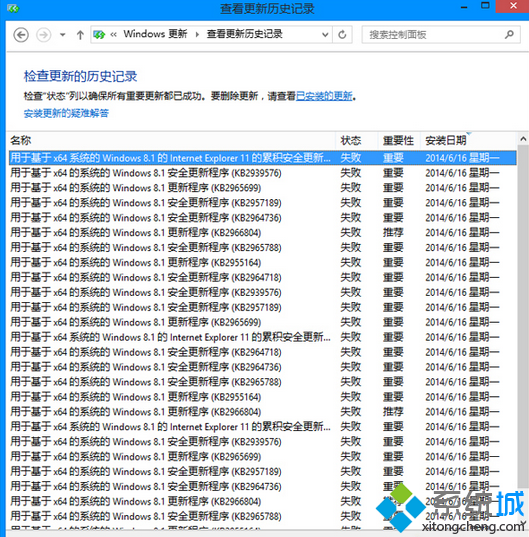
Task: Click the vertical scrollbar thumb
Action: coord(523,315)
